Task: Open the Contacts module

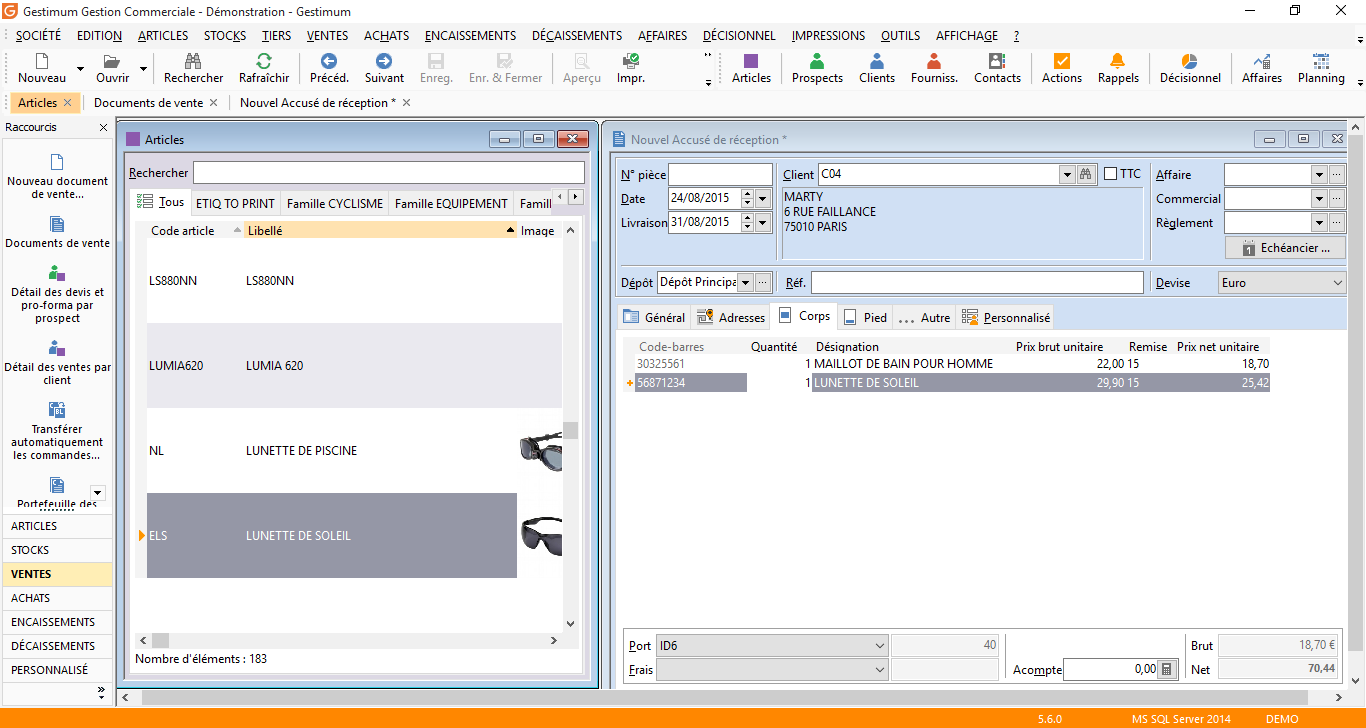Action: 997,61
